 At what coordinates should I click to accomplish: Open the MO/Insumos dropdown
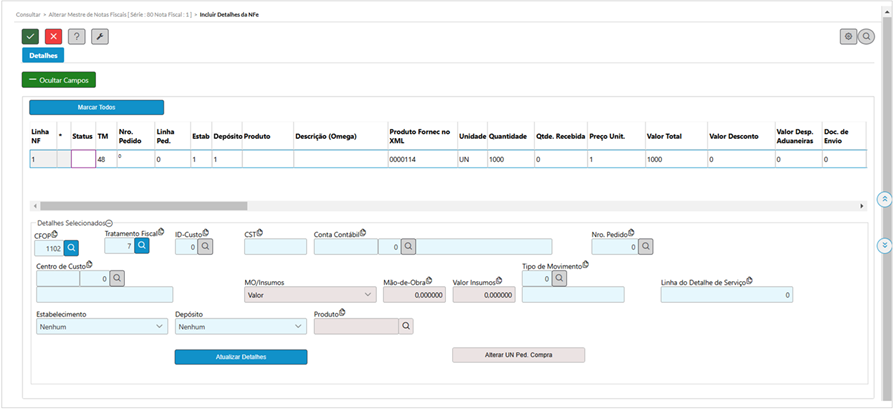(309, 295)
